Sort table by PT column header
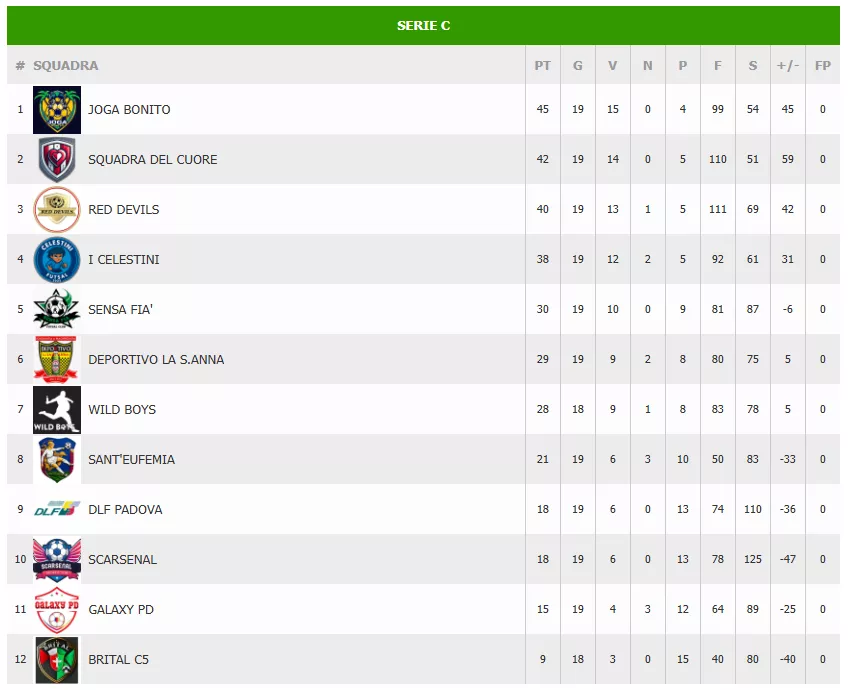 point(542,66)
